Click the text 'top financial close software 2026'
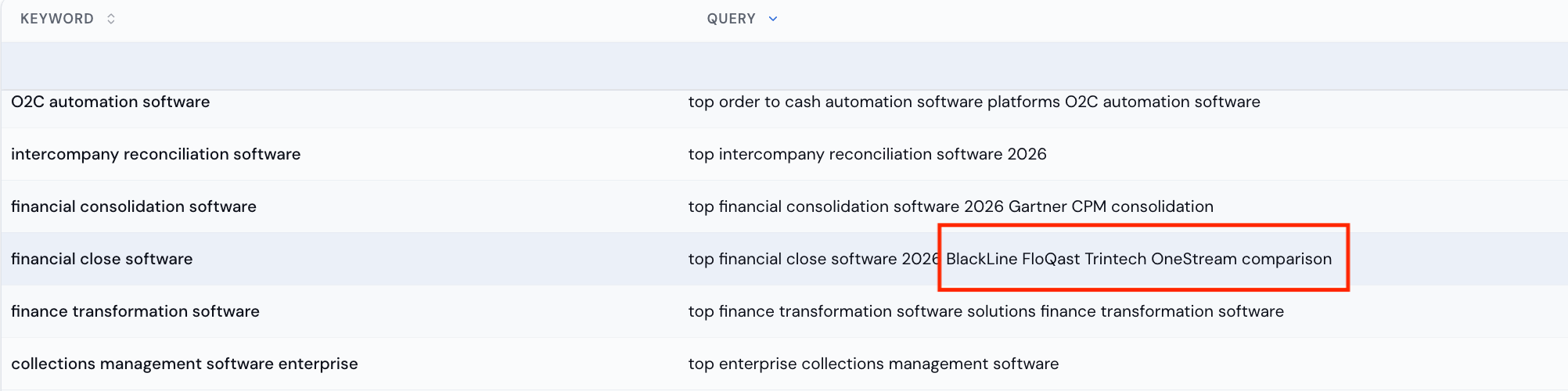 [815, 259]
